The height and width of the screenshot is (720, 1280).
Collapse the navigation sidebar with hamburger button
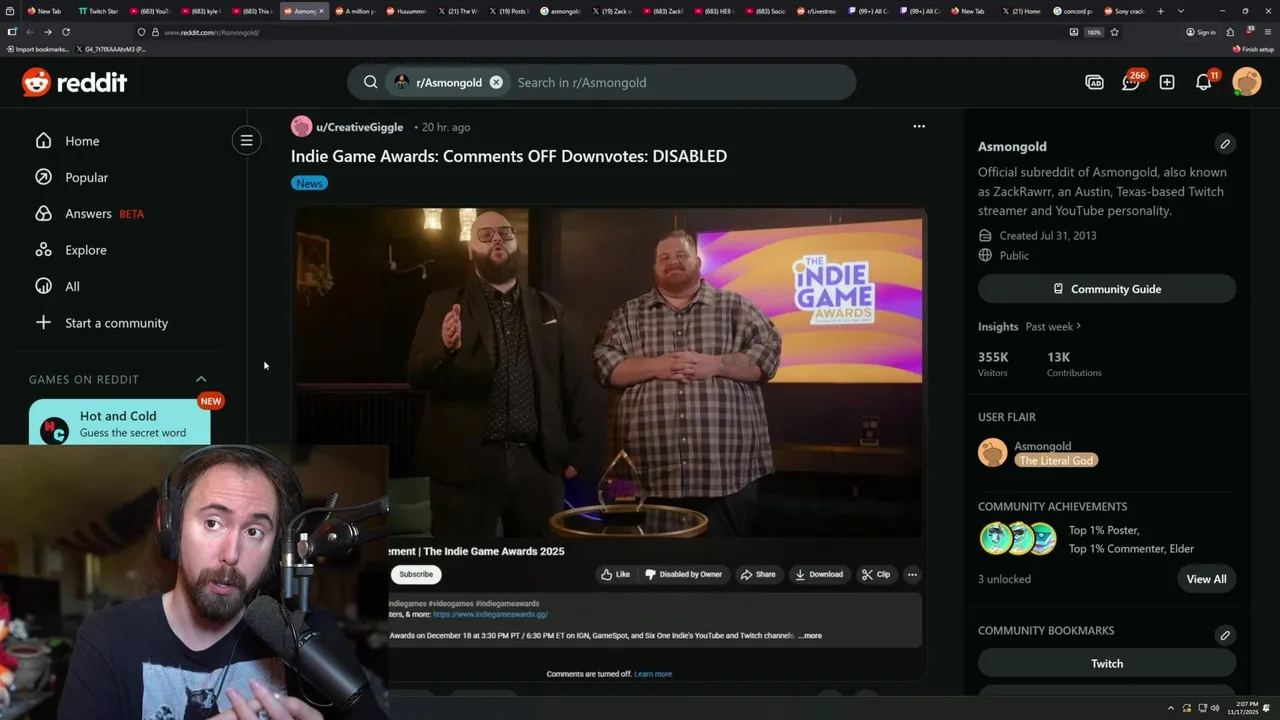pyautogui.click(x=246, y=140)
